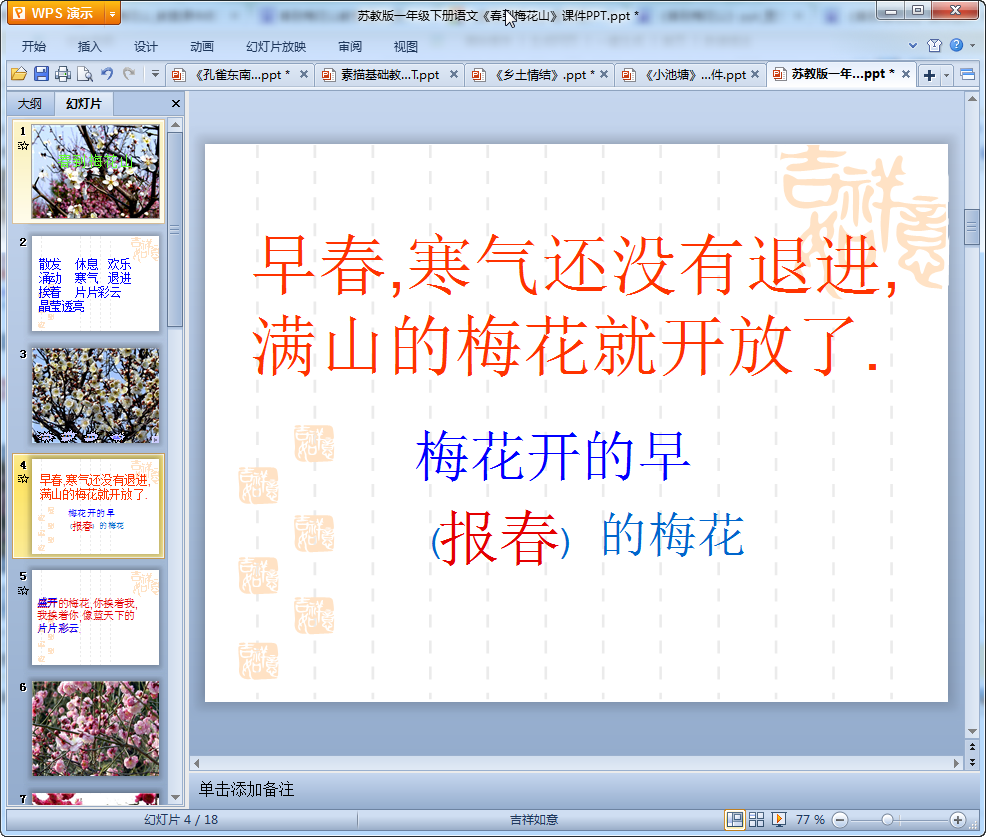
Task: Click the skin shirt icon
Action: 934,45
